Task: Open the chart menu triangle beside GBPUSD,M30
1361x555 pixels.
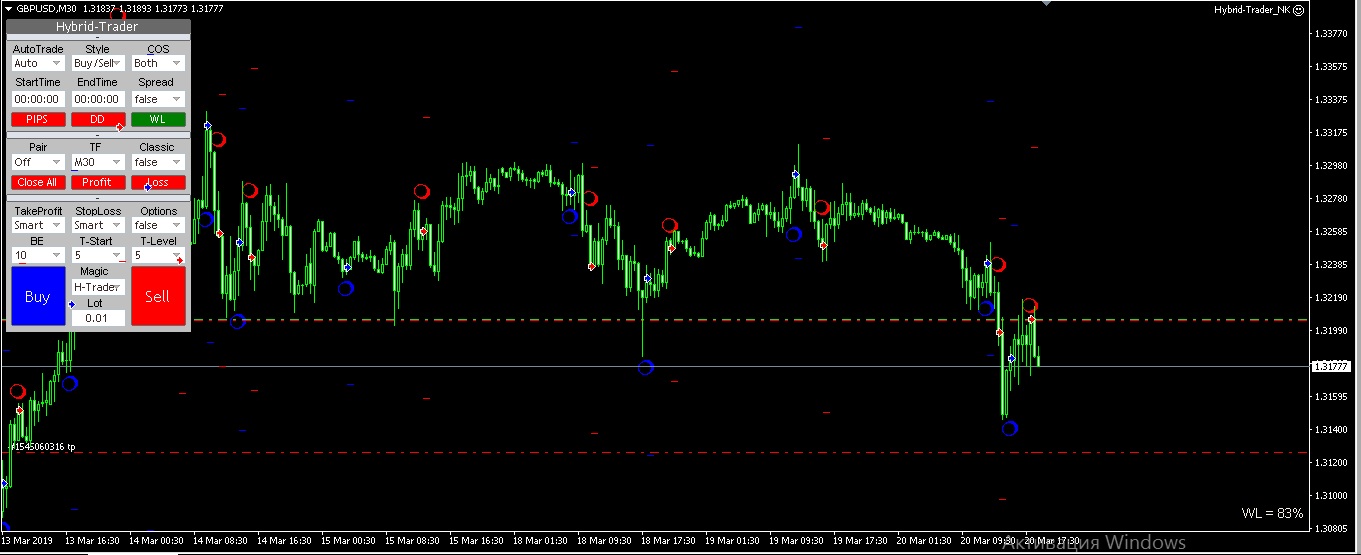Action: click(x=8, y=8)
